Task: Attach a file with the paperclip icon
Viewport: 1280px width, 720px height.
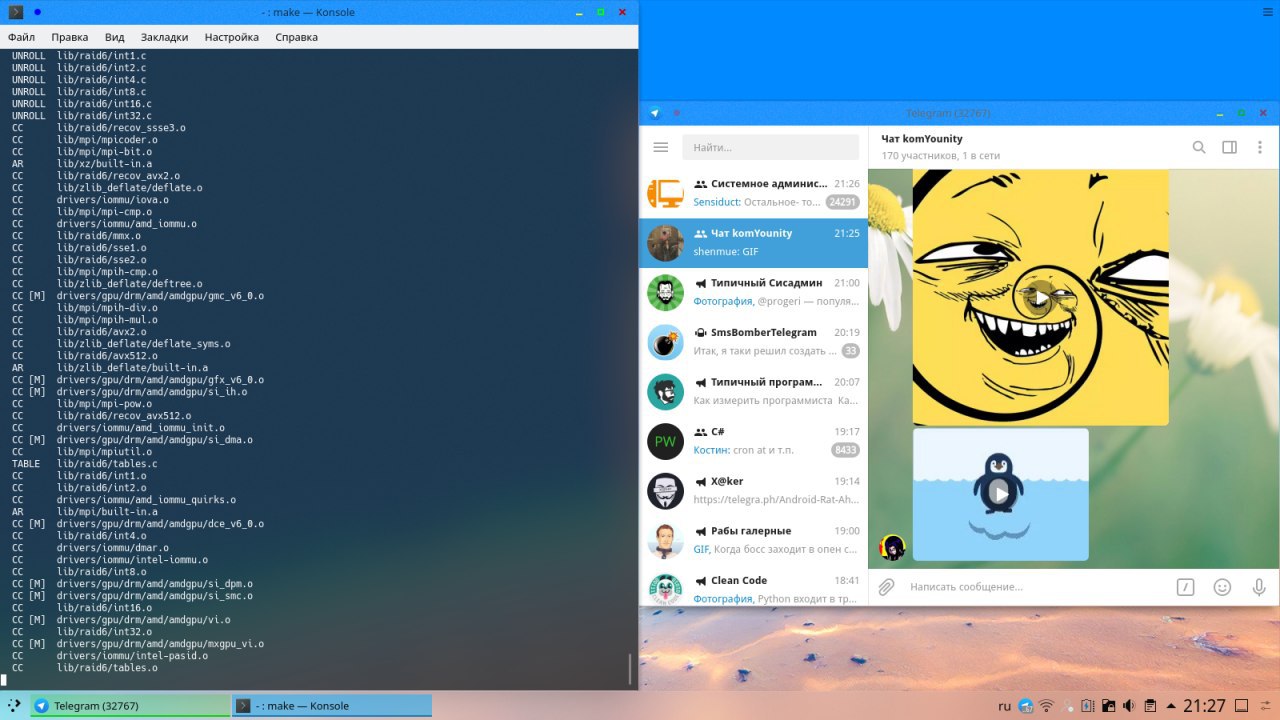Action: 886,587
